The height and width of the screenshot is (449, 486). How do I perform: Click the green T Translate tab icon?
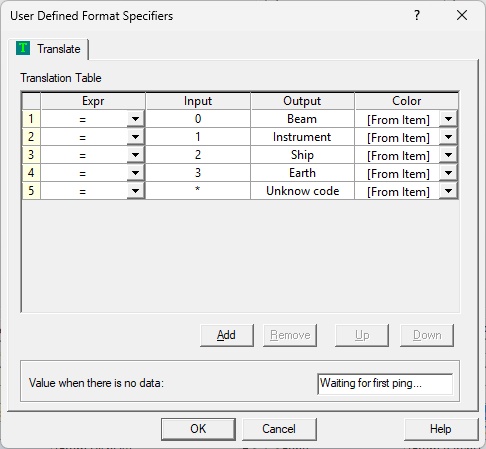[x=23, y=48]
